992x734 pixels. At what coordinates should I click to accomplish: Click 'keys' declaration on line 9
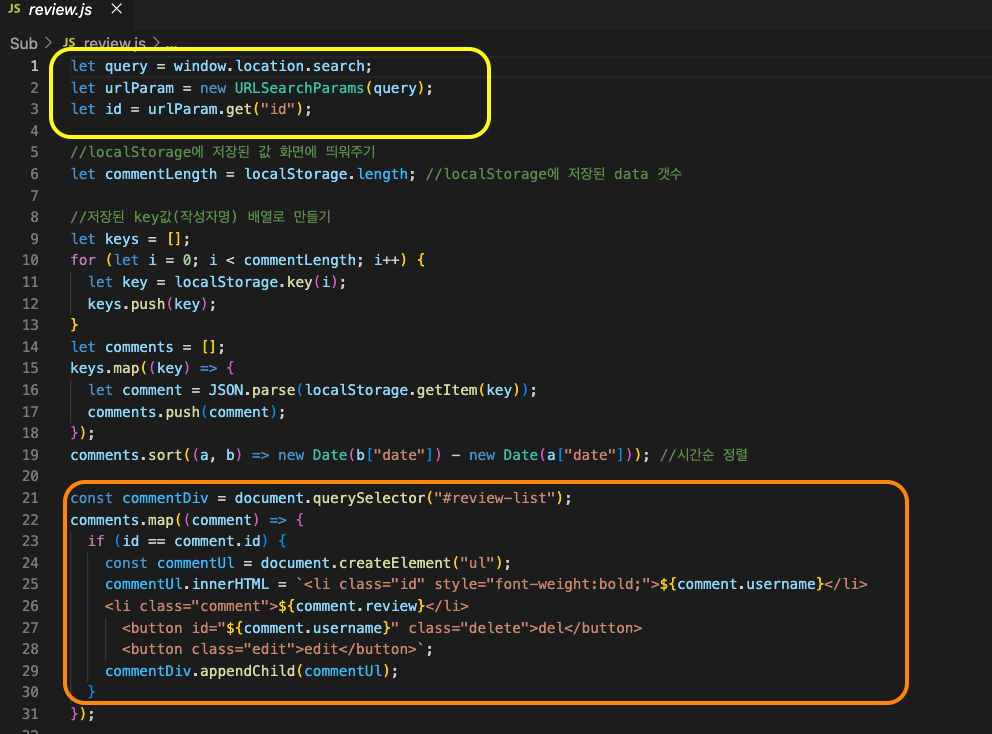(122, 239)
